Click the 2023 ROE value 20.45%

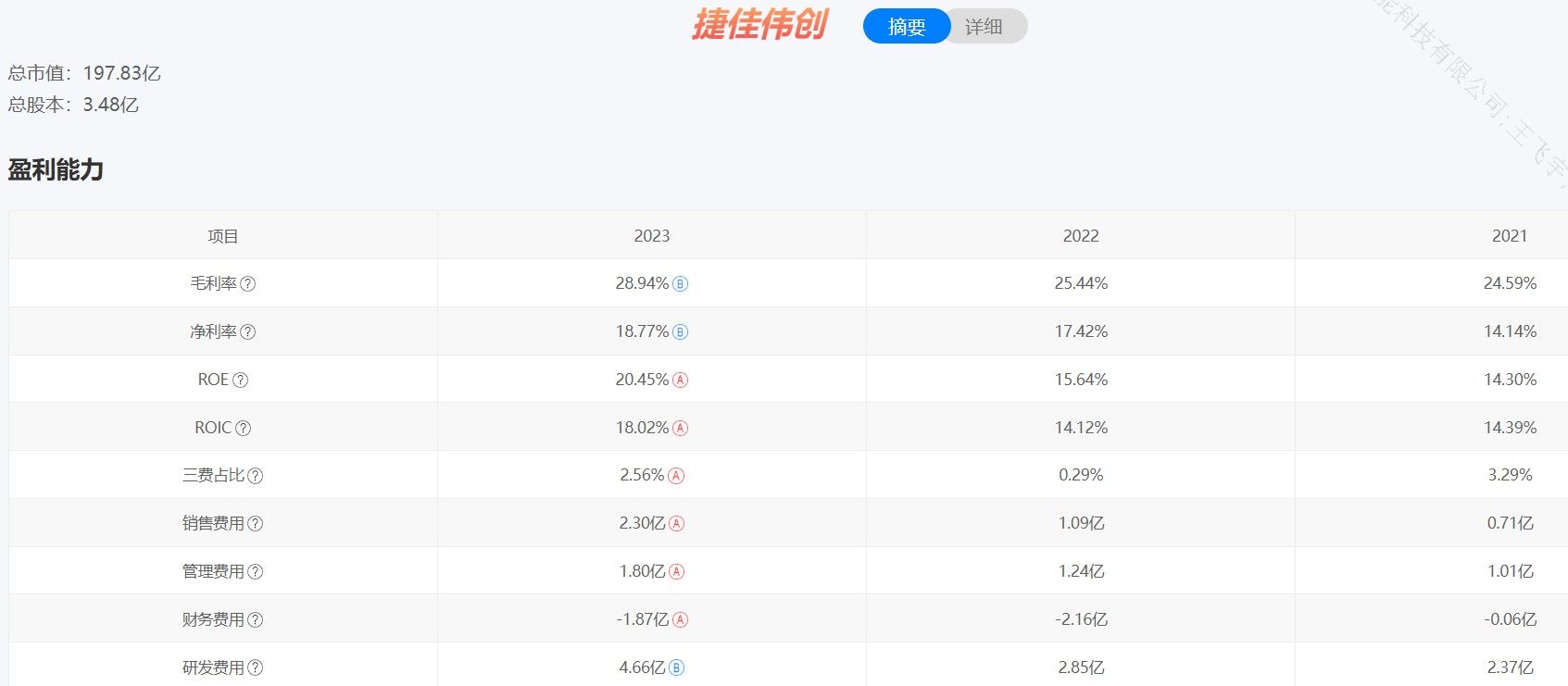[642, 380]
